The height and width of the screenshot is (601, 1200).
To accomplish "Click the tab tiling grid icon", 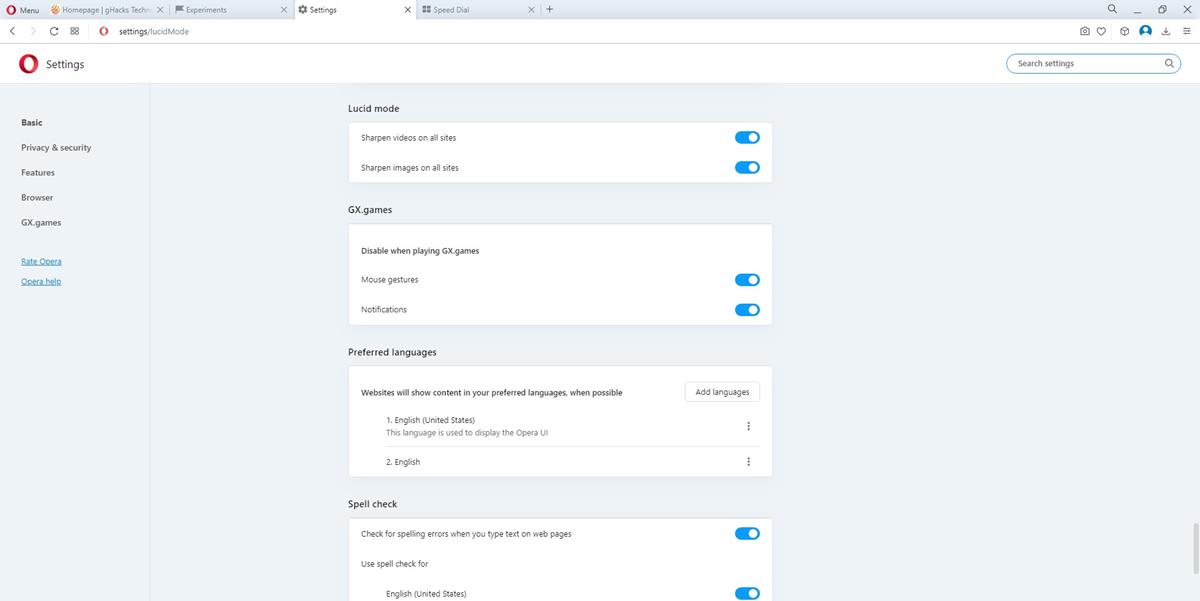I will tap(74, 31).
